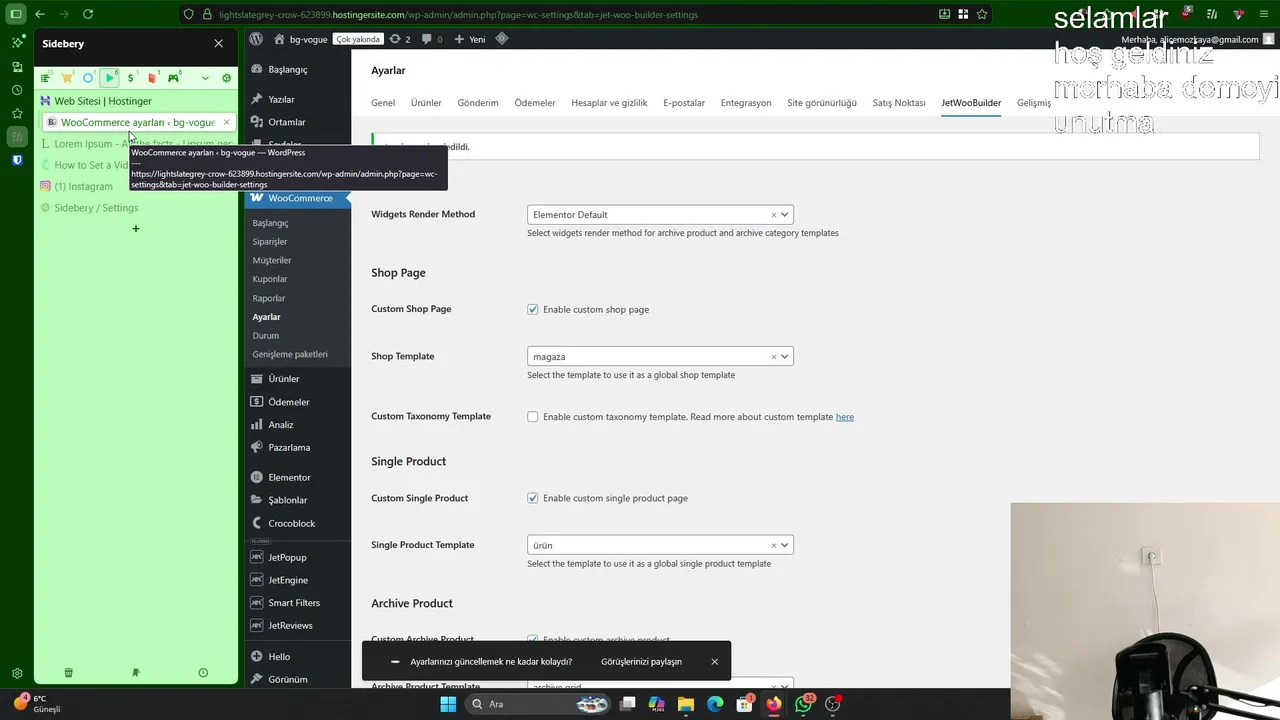Clear the Elementor Default selection
The image size is (1280, 720).
pyautogui.click(x=773, y=215)
